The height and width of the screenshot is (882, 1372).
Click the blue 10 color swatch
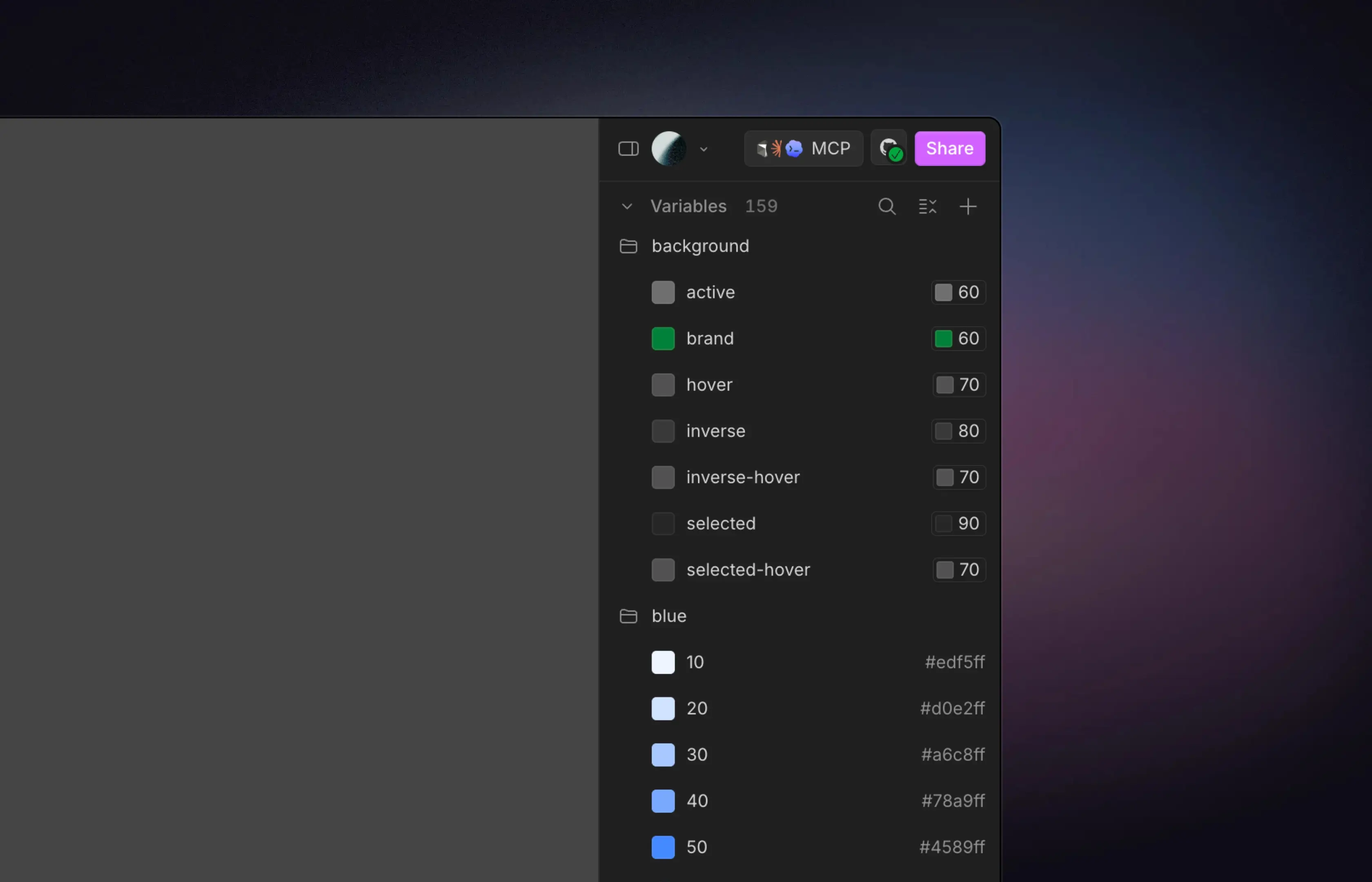663,662
